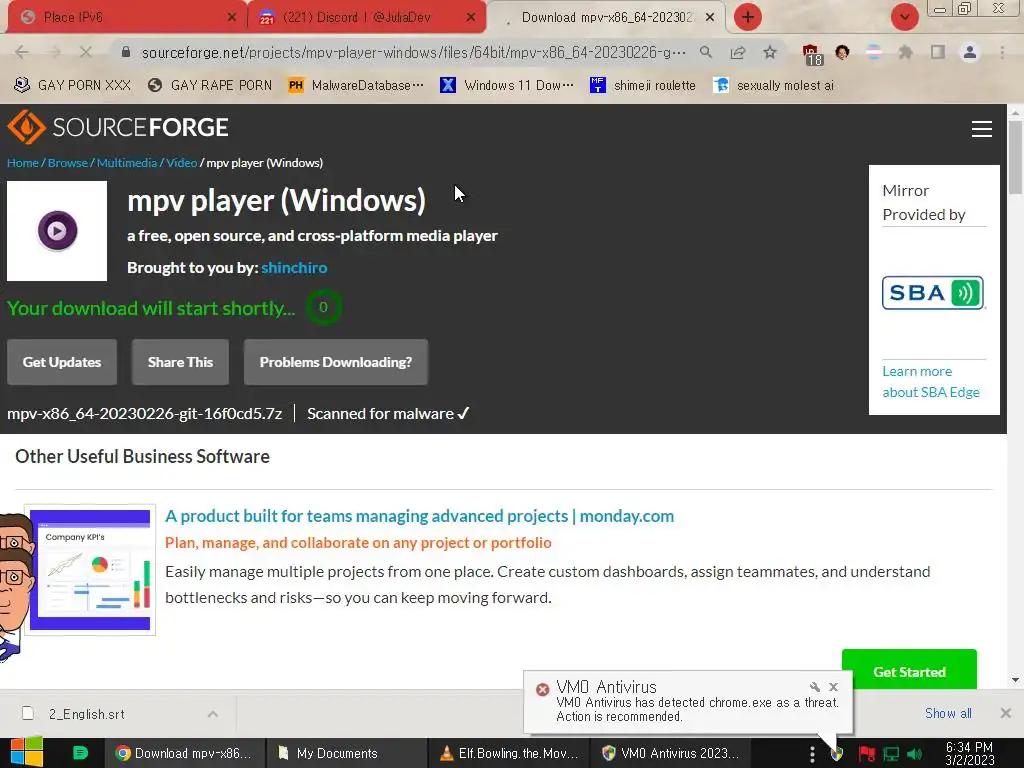The width and height of the screenshot is (1024, 768).
Task: Open the Windows Start menu
Action: coord(27,752)
